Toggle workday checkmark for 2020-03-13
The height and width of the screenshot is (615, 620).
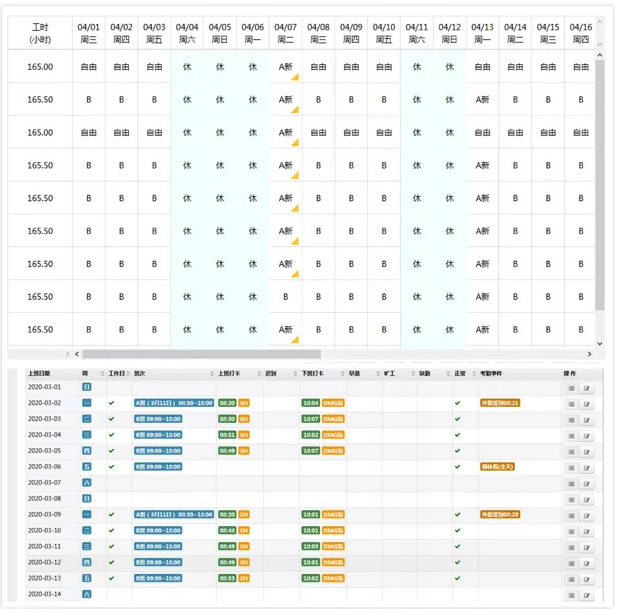click(x=112, y=579)
